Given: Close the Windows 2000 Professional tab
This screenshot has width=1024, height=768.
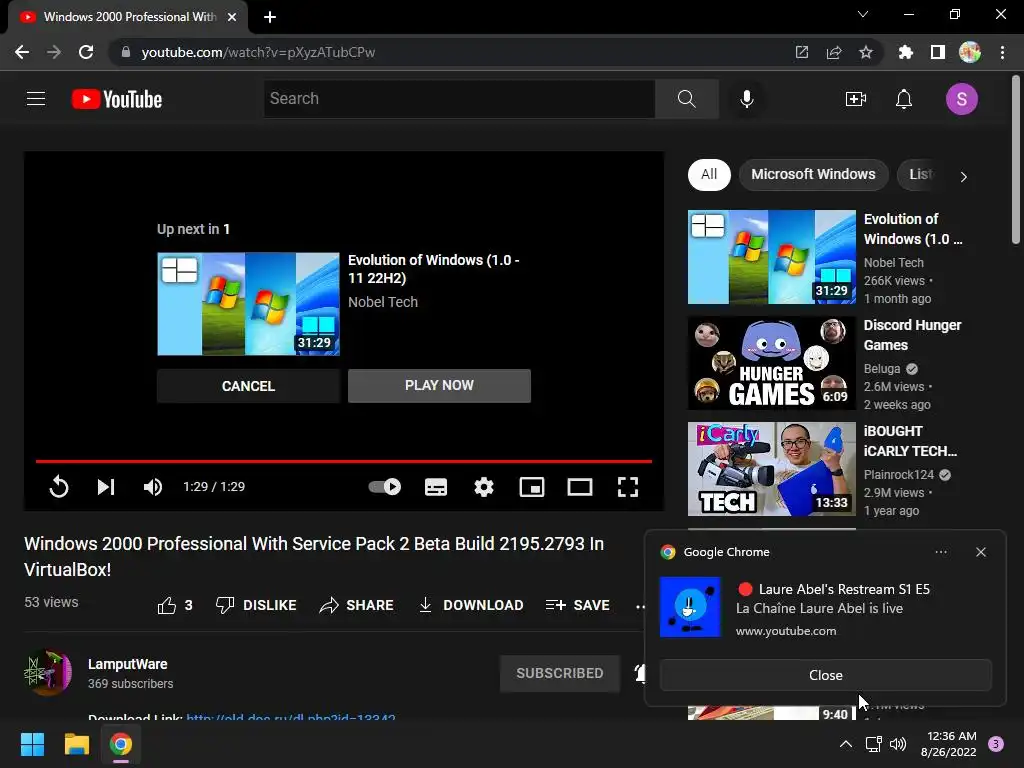Looking at the screenshot, I should click(x=232, y=17).
